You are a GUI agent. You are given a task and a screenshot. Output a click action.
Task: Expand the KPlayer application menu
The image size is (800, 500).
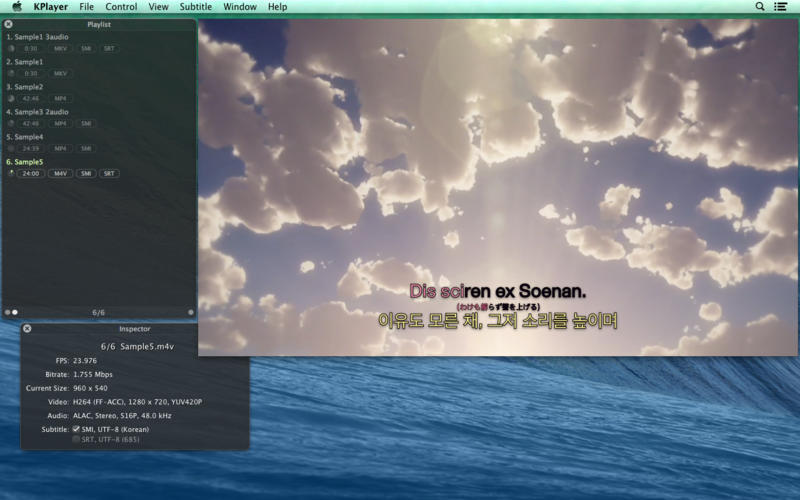50,7
